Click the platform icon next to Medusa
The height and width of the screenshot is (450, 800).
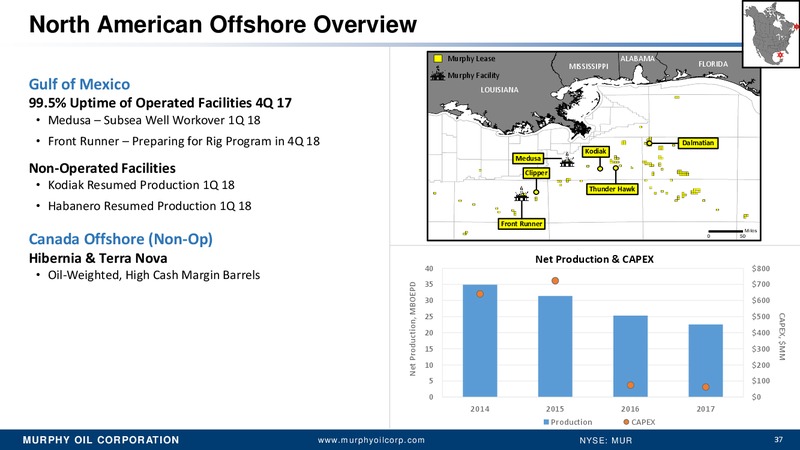click(x=567, y=161)
